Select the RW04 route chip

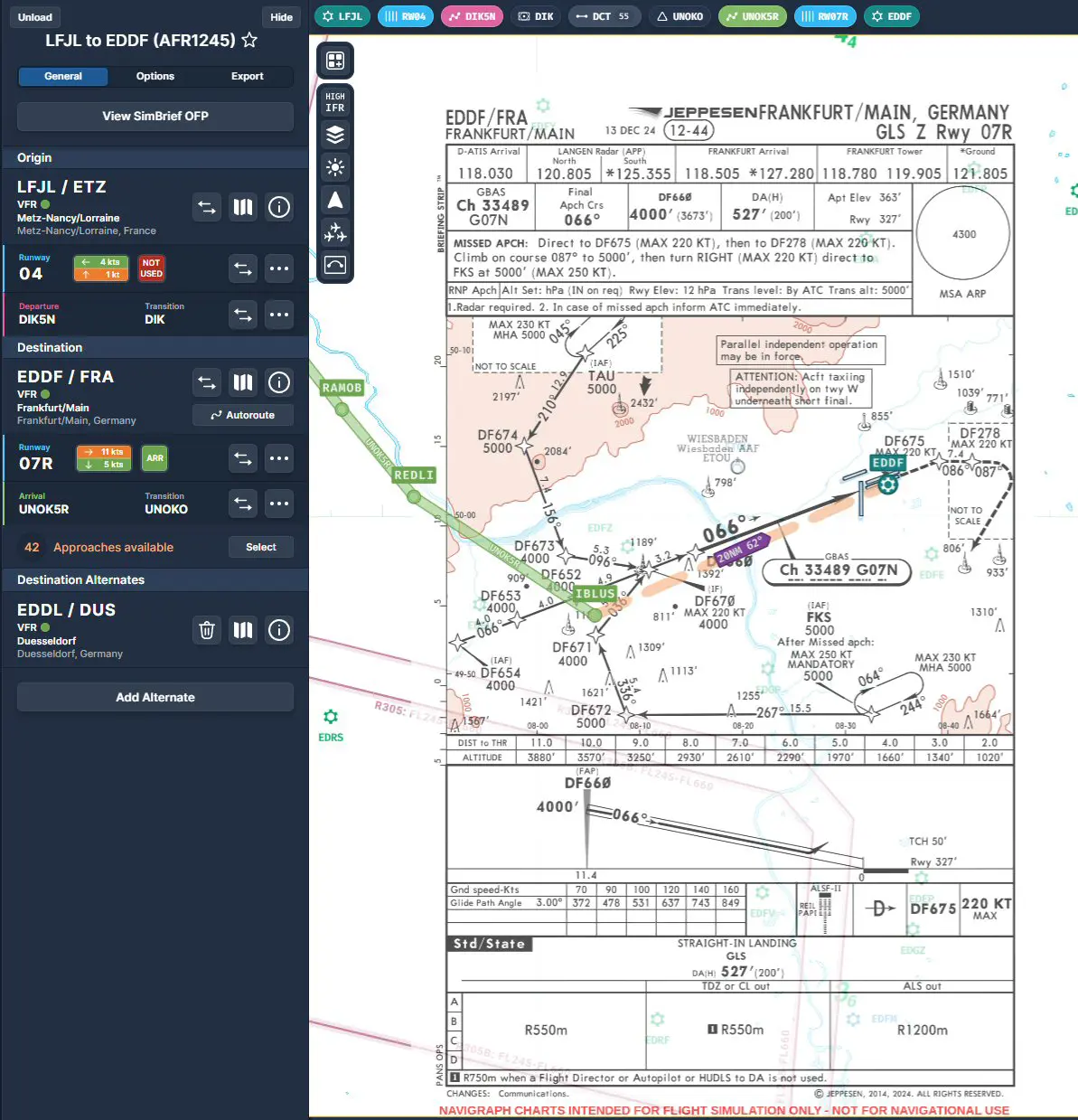click(x=406, y=16)
